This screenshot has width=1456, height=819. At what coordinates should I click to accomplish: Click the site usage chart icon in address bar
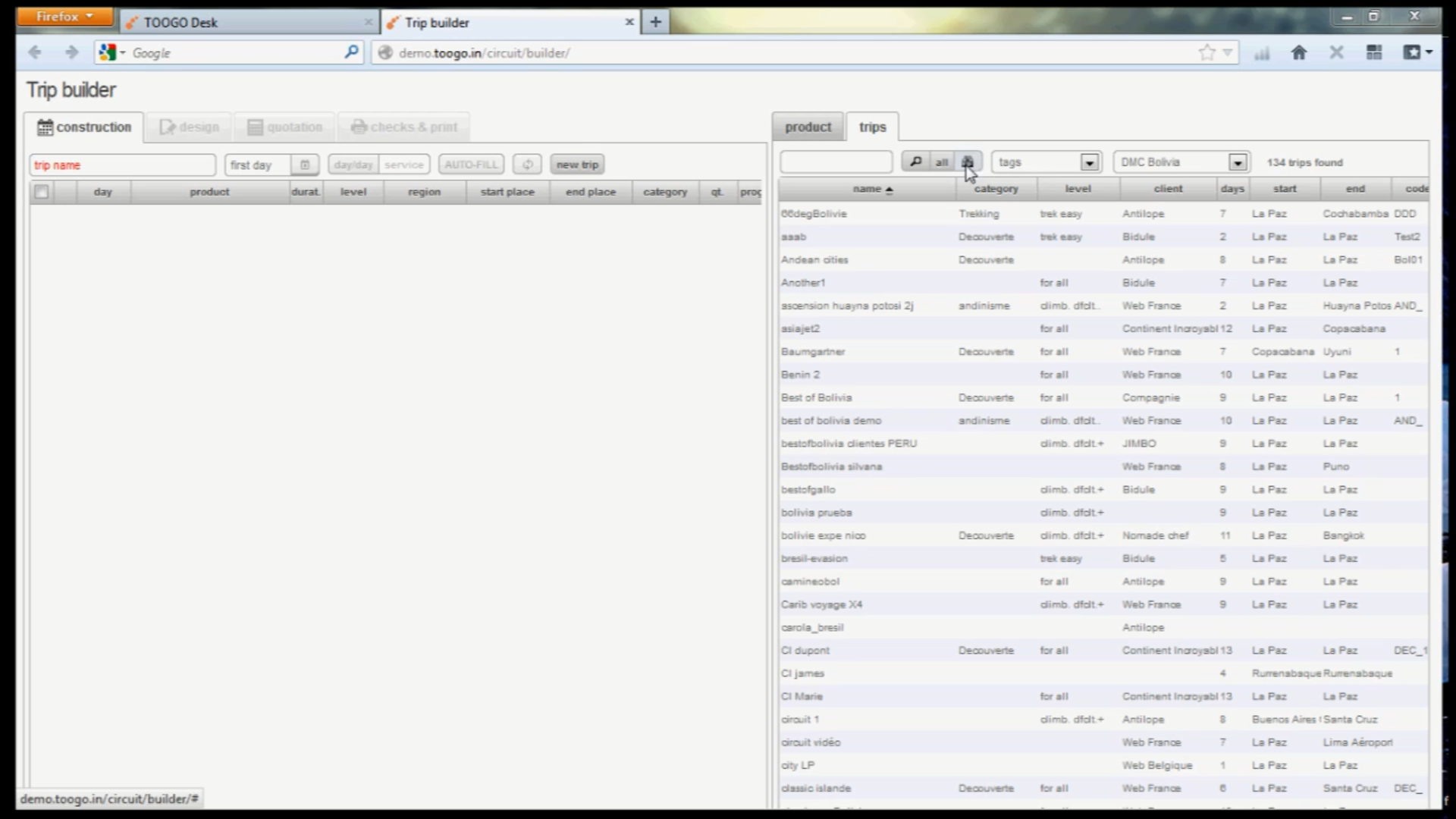(x=1262, y=52)
